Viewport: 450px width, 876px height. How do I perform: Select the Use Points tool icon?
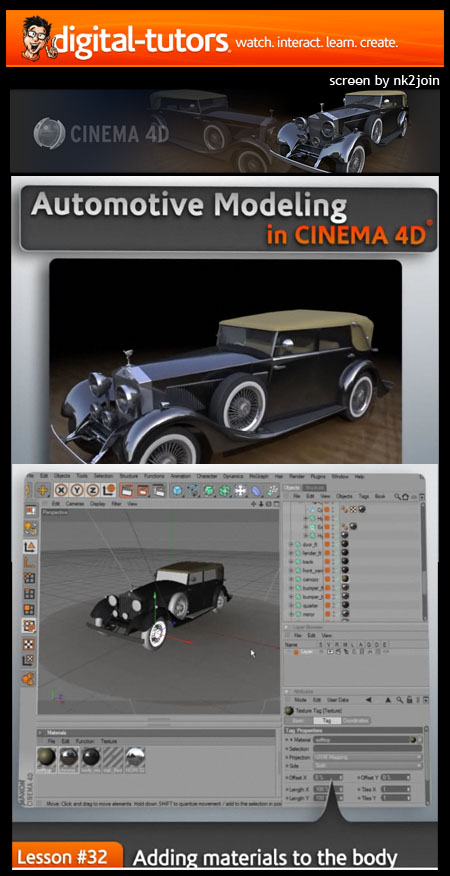click(30, 578)
